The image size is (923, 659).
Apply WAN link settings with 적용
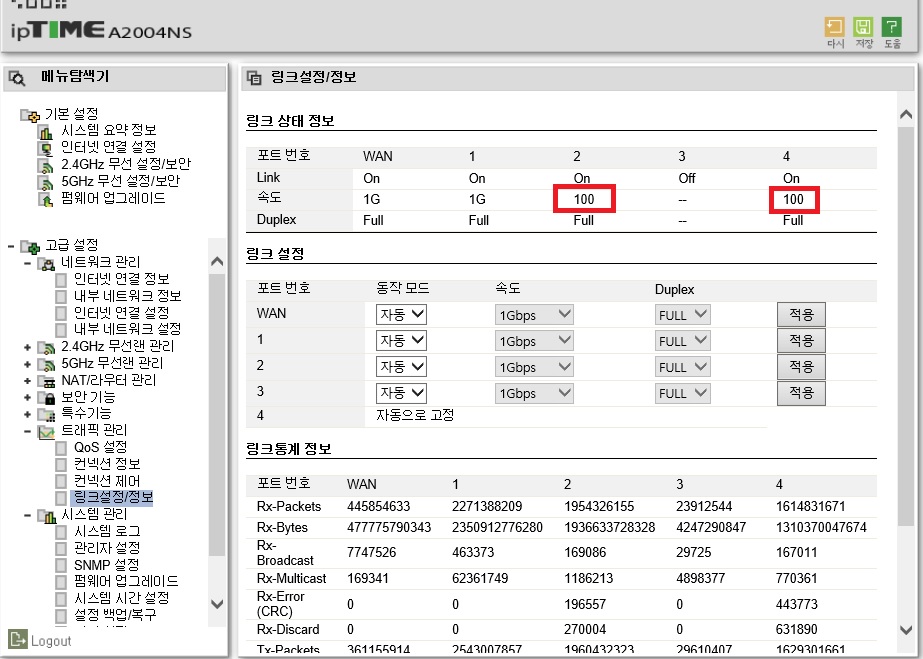(801, 315)
